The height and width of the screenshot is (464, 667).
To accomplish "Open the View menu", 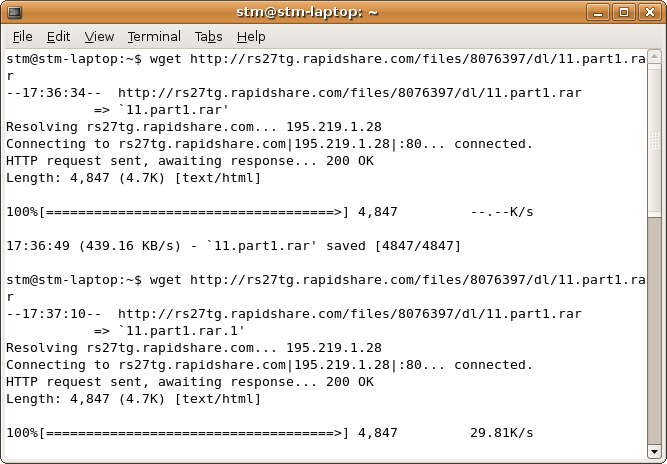I will tap(99, 37).
